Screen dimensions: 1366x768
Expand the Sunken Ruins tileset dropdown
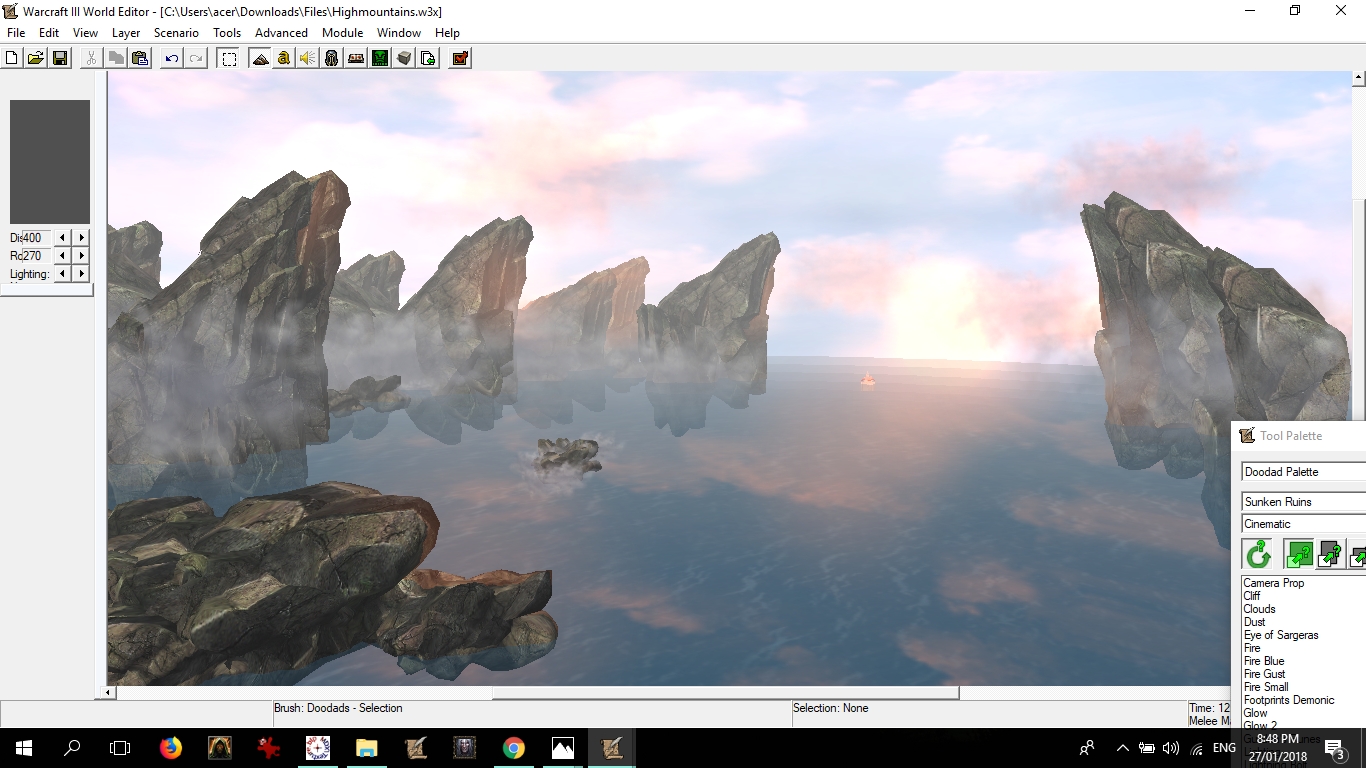click(1304, 502)
